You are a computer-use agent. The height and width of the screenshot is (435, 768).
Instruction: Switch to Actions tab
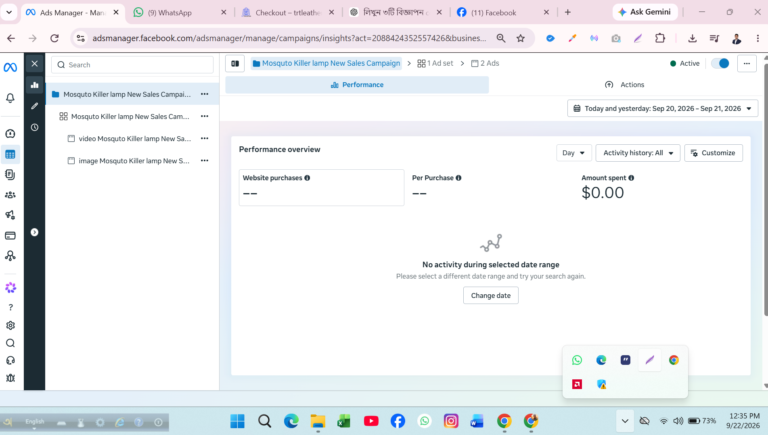pos(624,85)
